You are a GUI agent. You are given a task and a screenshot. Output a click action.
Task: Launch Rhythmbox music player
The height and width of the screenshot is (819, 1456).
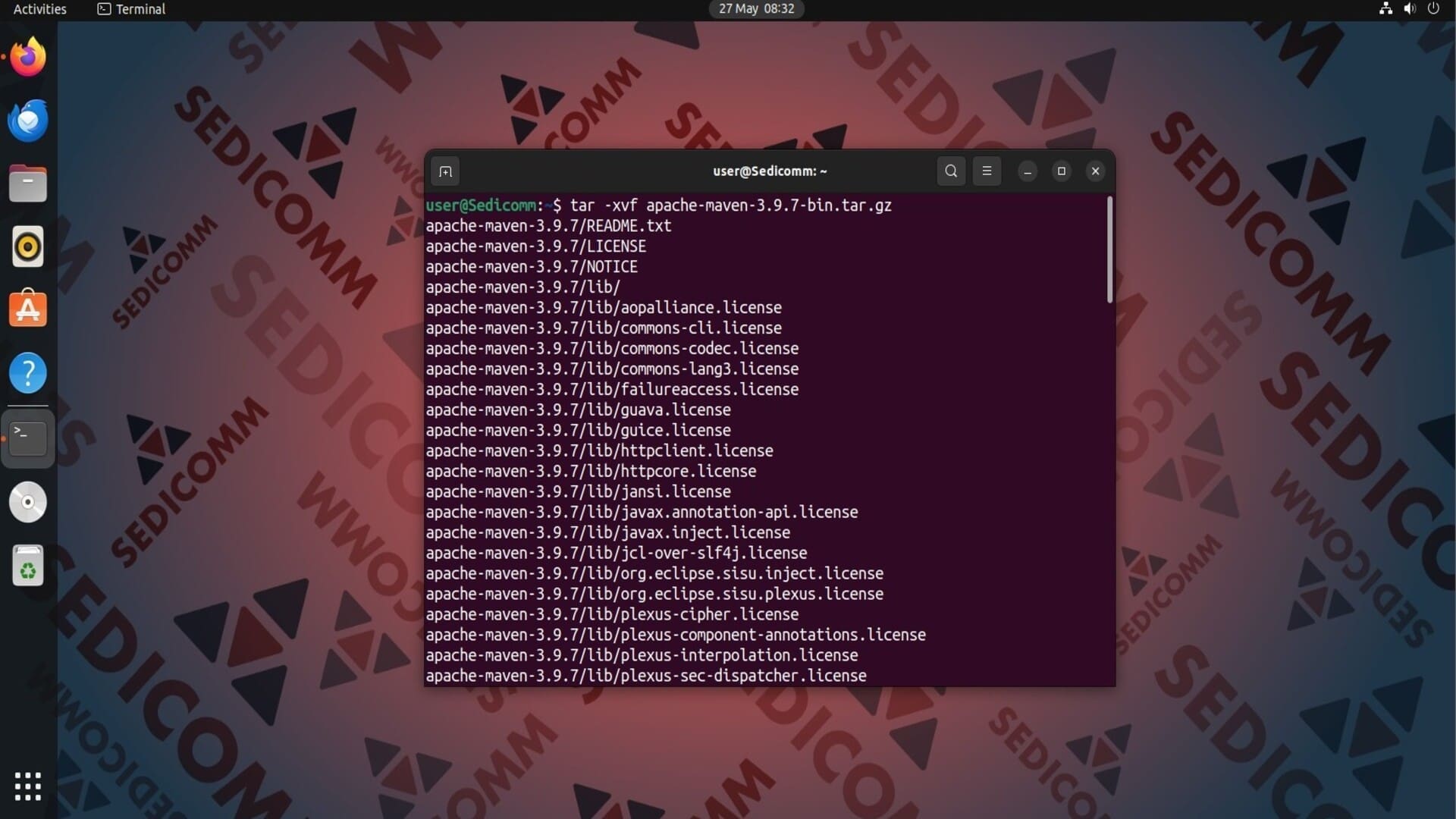28,246
